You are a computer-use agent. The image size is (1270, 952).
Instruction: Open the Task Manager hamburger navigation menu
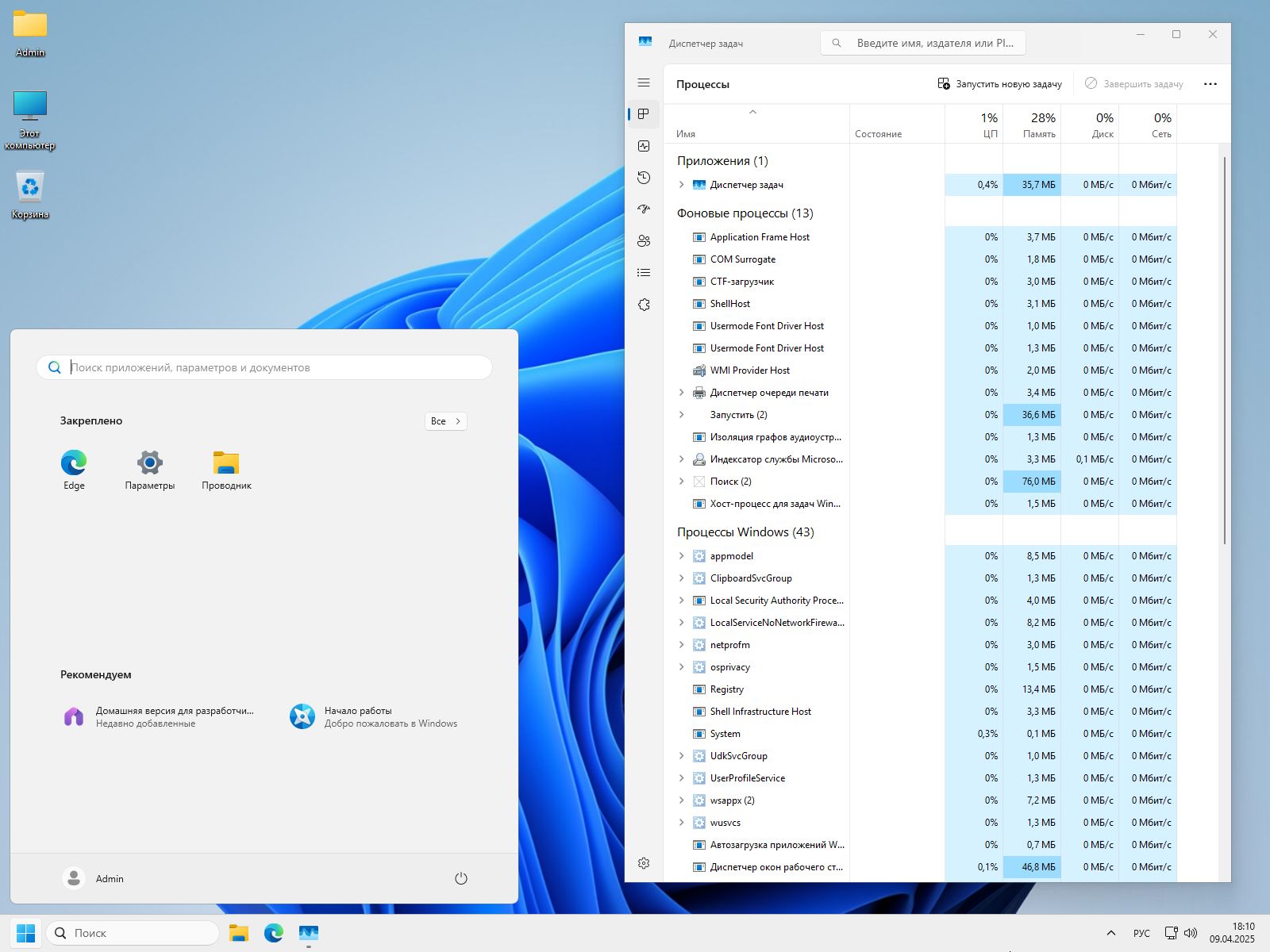[644, 83]
